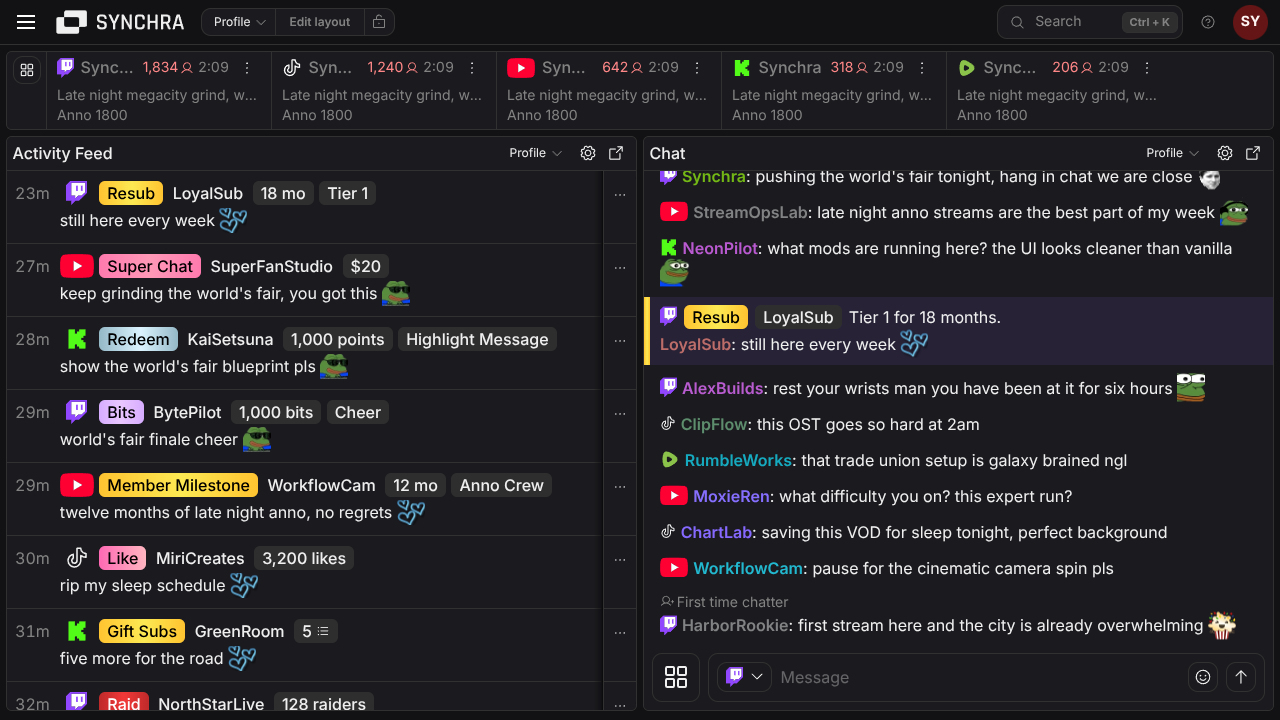
Task: Open the hamburger main menu
Action: [x=26, y=22]
